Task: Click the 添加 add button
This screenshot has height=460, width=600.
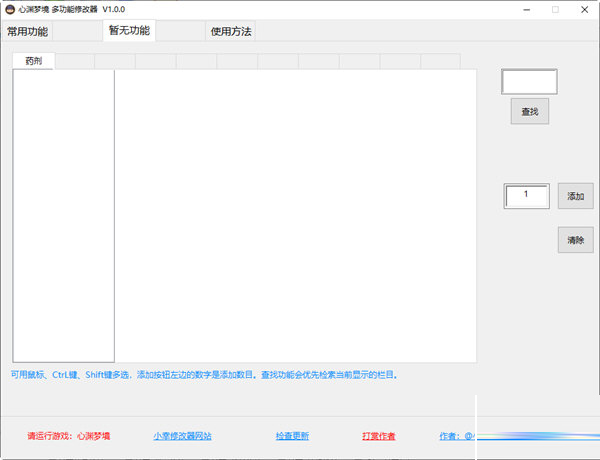Action: pos(576,196)
